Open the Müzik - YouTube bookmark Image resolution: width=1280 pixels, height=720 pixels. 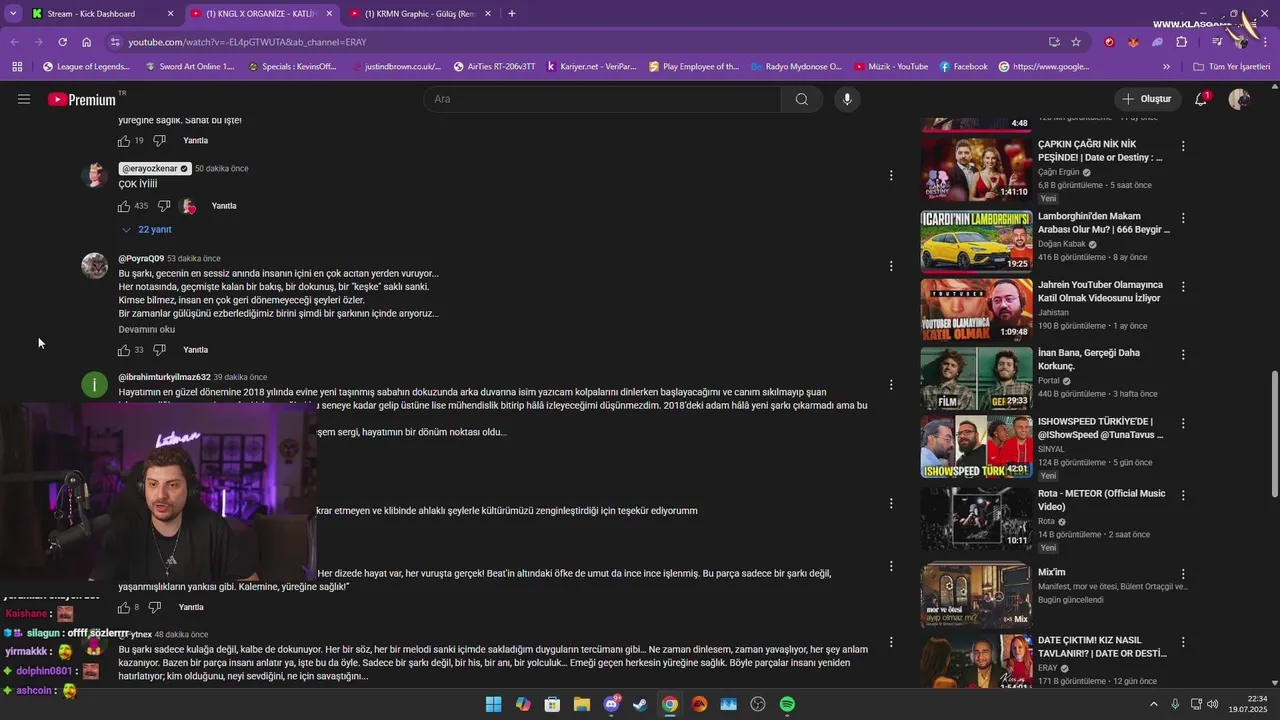[x=891, y=67]
